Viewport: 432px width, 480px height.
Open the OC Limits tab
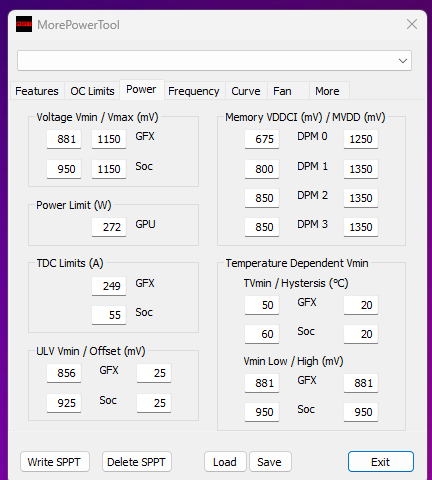[92, 91]
